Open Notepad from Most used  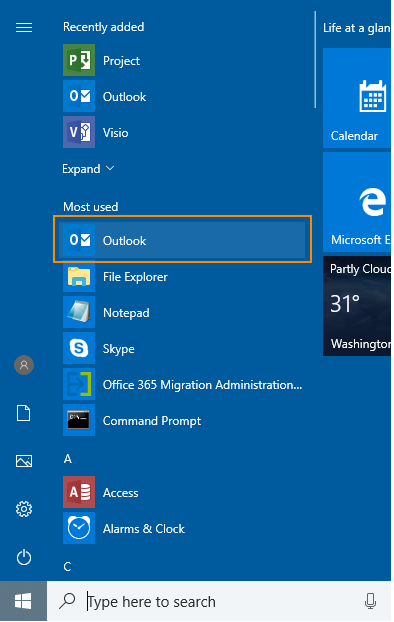pos(183,312)
